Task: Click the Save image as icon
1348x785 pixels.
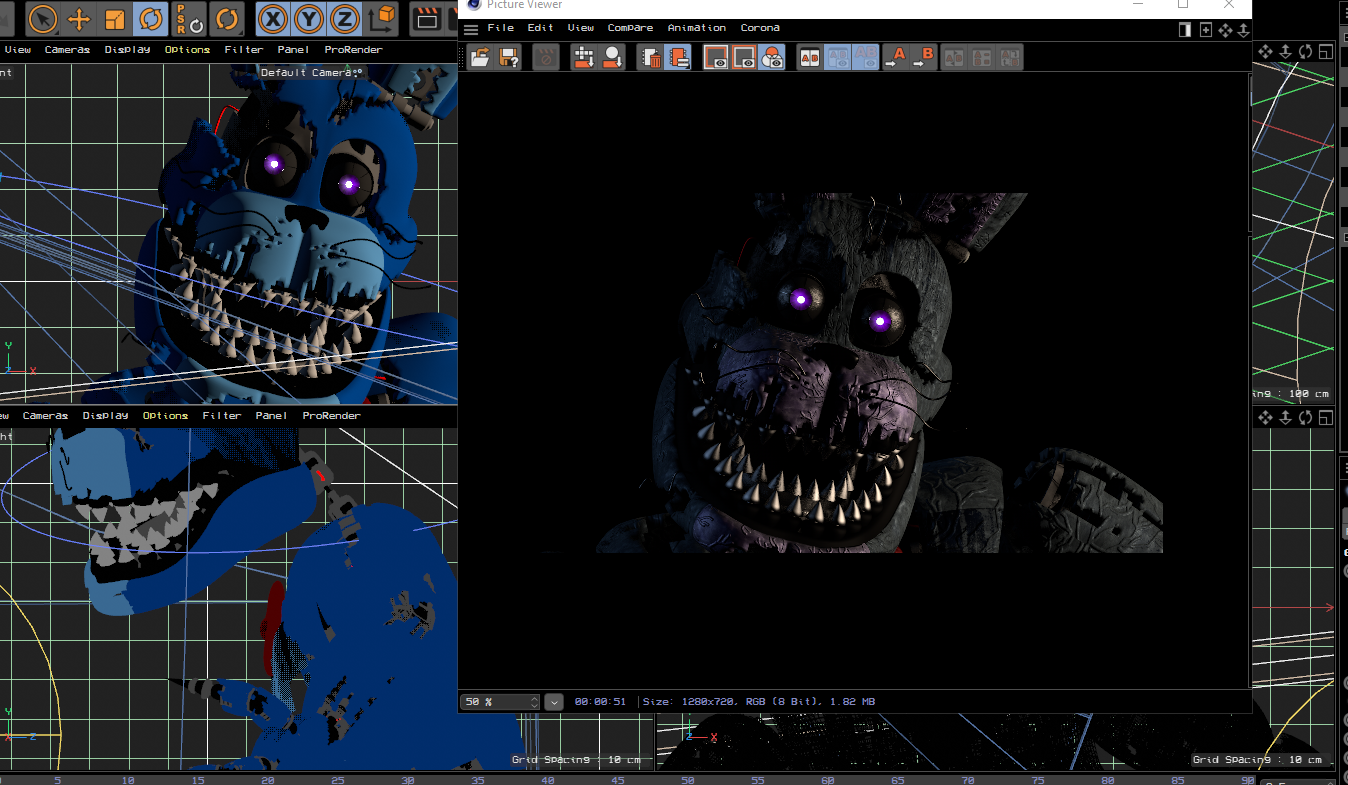Action: (x=509, y=58)
